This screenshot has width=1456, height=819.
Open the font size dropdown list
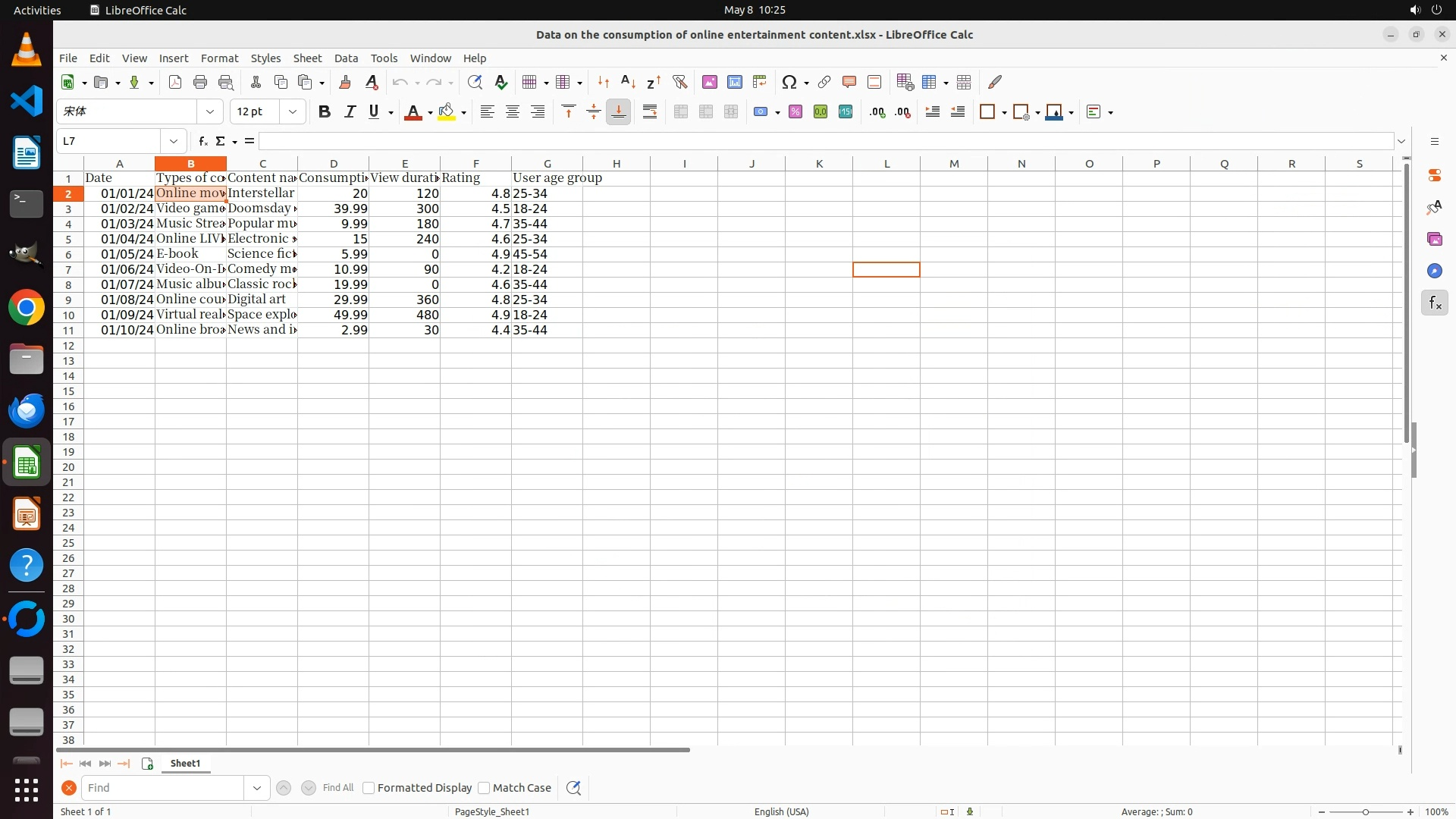click(293, 112)
